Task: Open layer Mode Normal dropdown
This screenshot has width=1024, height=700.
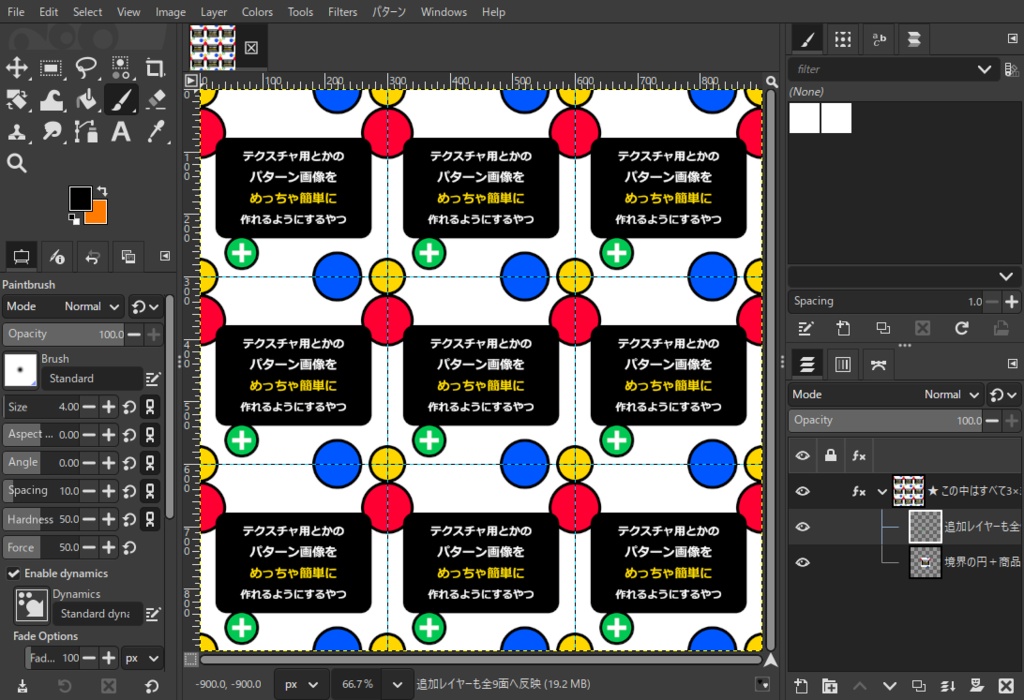Action: [x=886, y=394]
